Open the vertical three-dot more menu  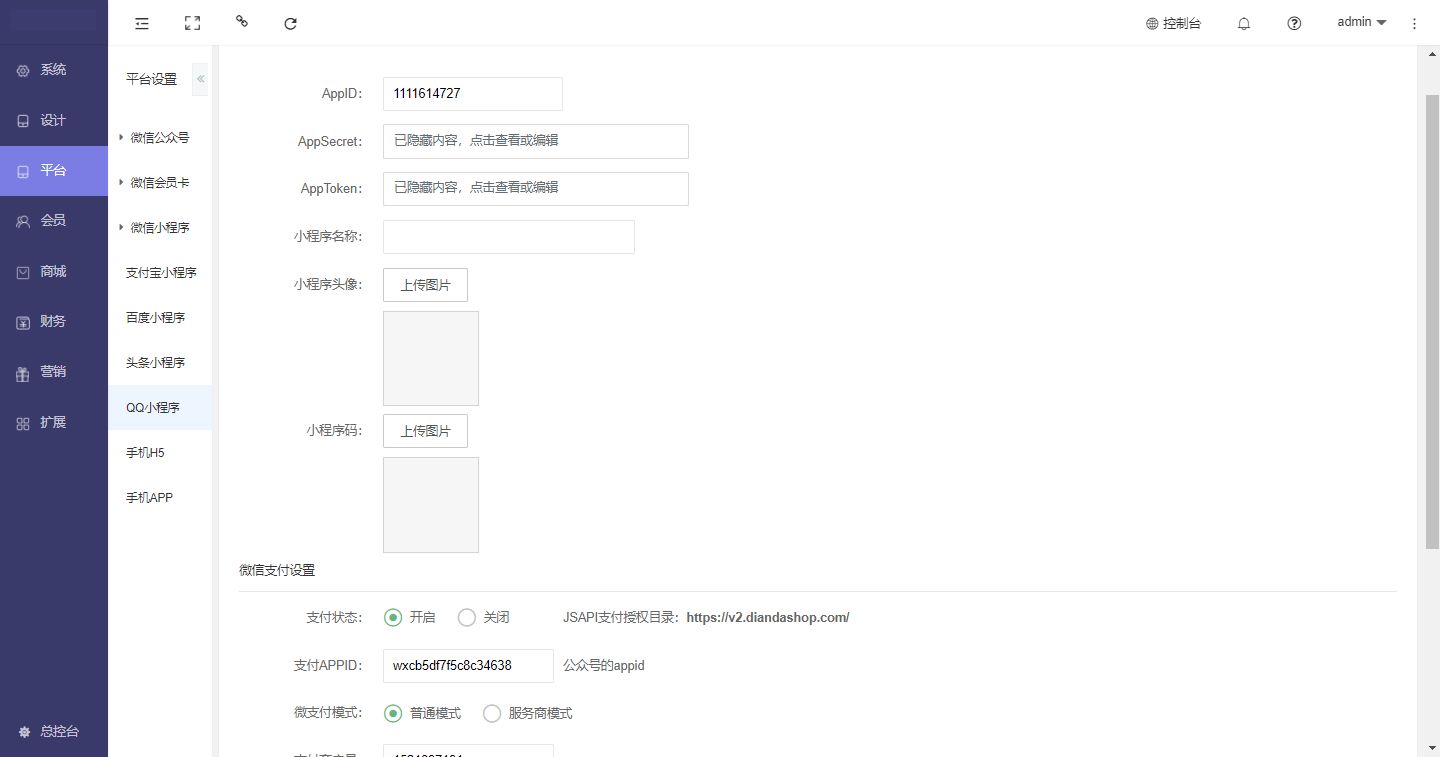(1414, 23)
